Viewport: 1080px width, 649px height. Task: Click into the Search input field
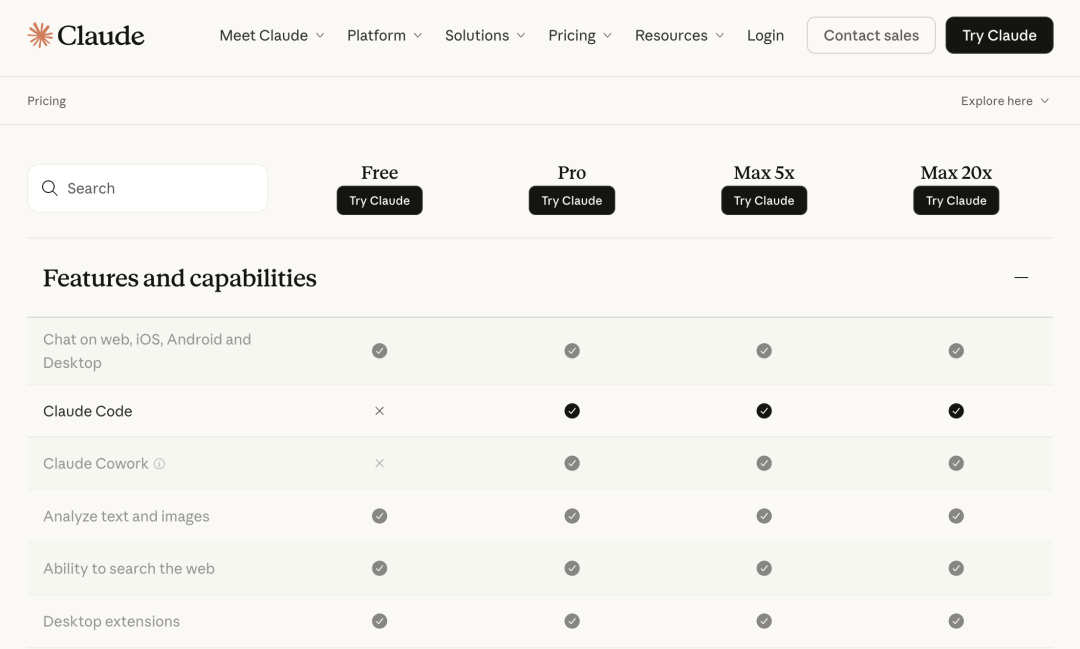coord(160,188)
